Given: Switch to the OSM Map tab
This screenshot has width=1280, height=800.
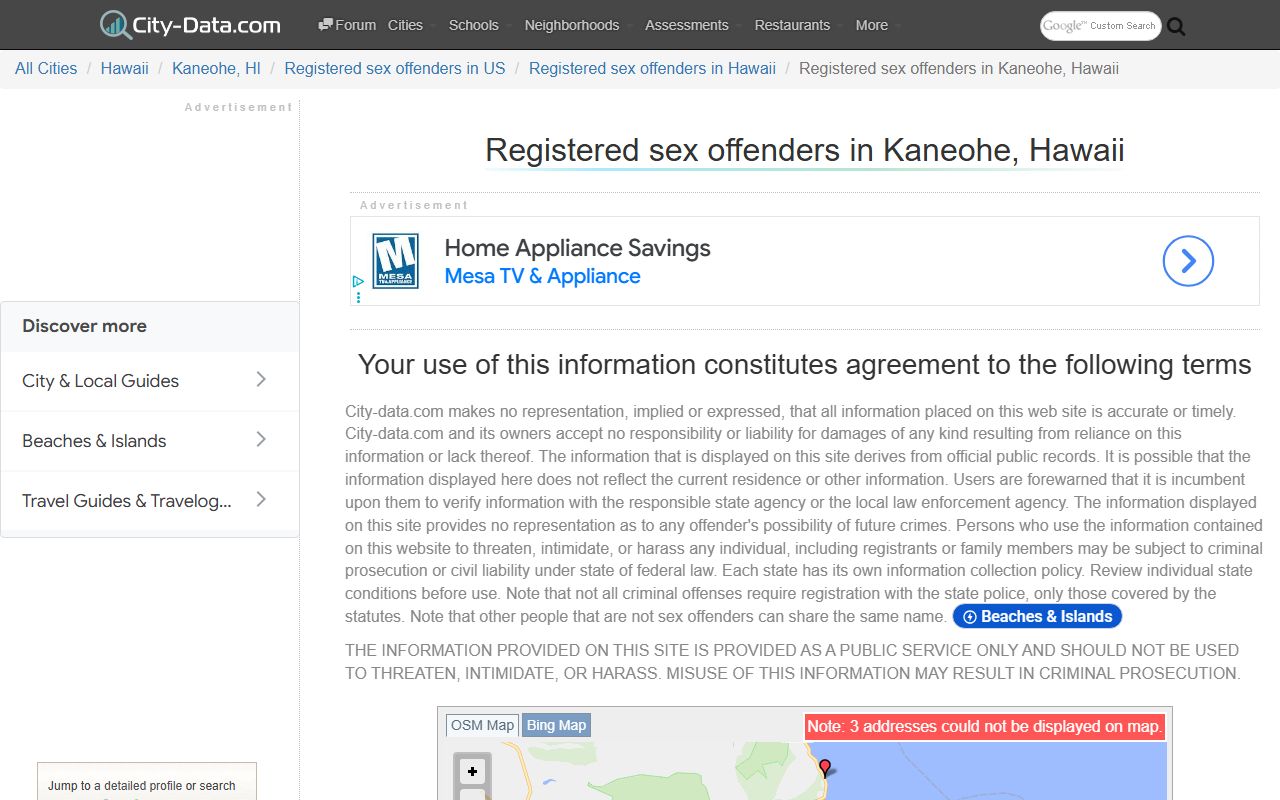Looking at the screenshot, I should tap(482, 725).
